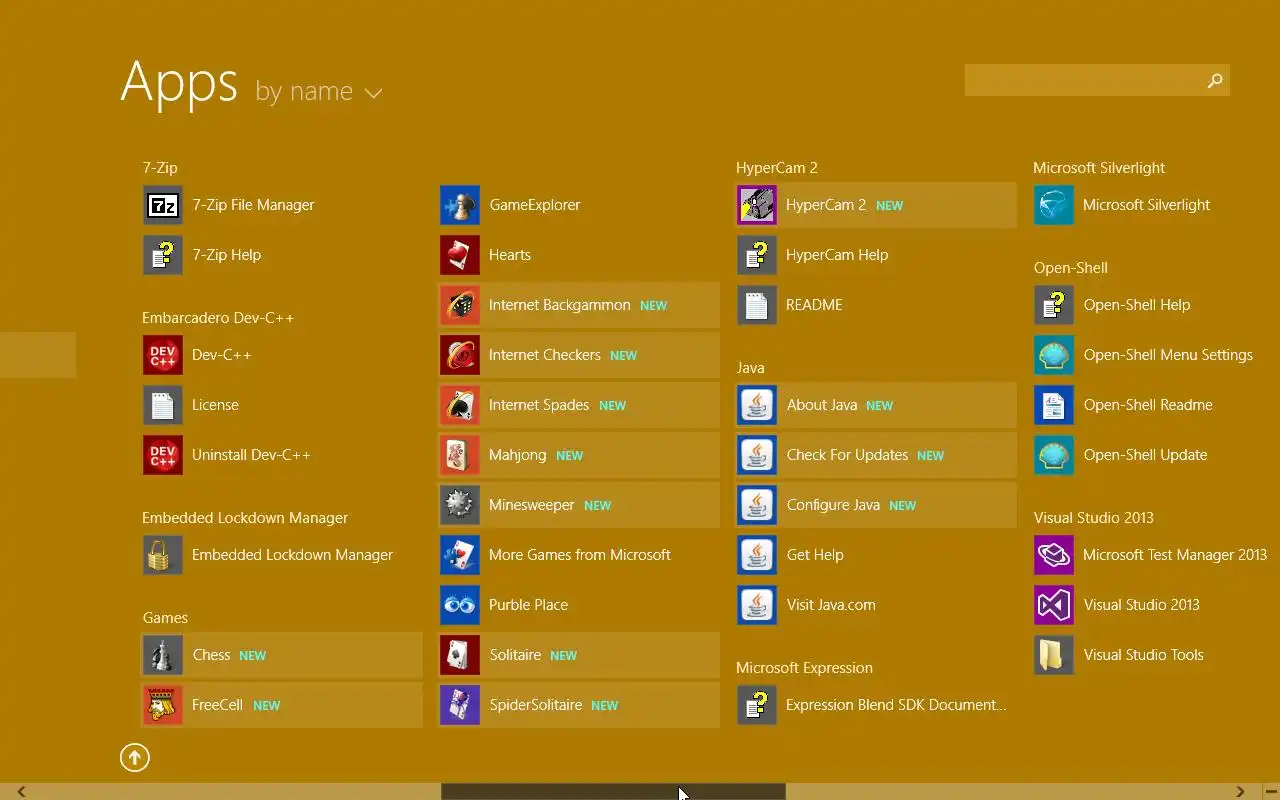Click the scrollbar right arrow
1280x800 pixels.
[x=1240, y=792]
